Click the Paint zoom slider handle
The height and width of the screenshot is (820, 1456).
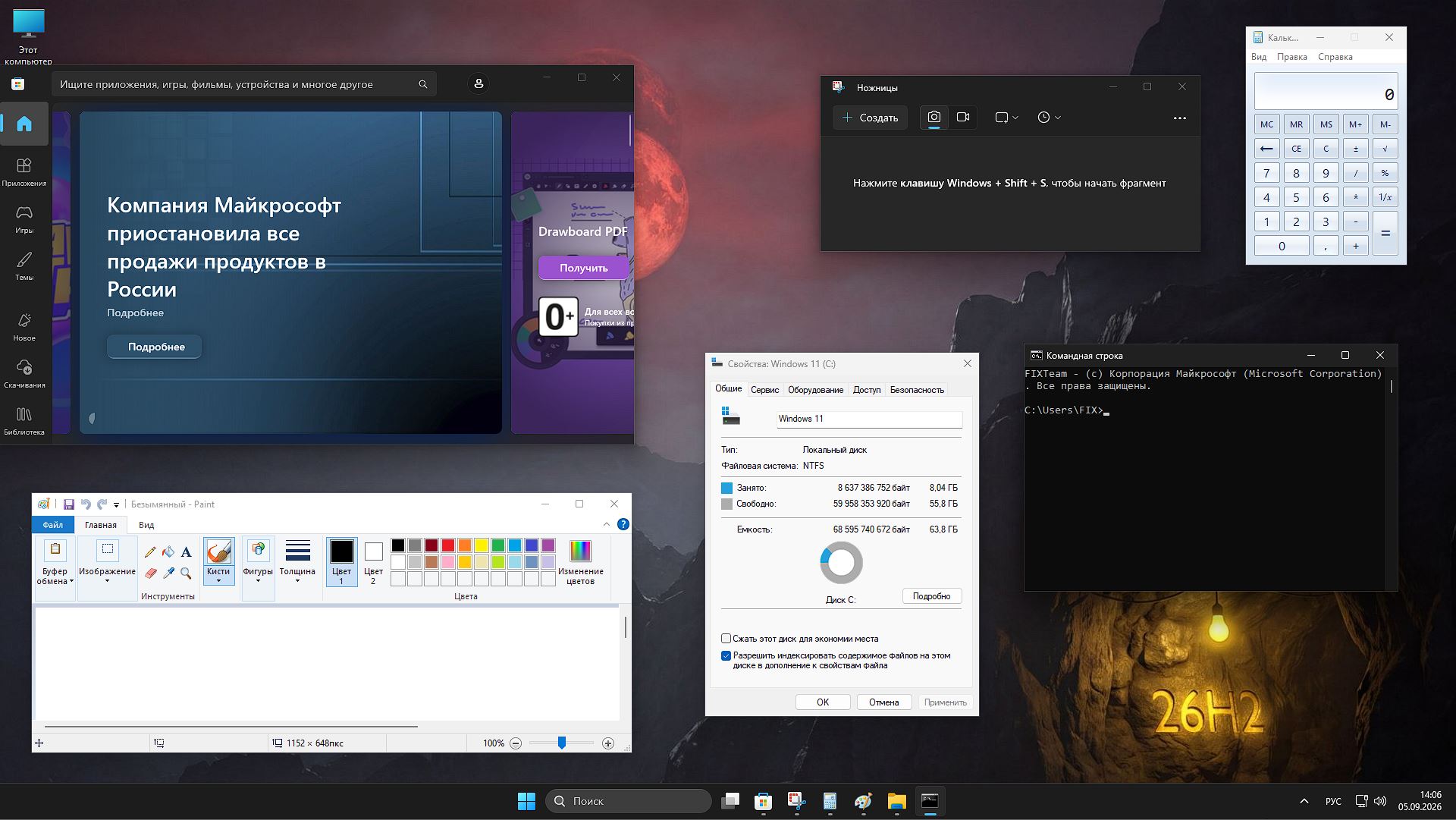[x=562, y=743]
